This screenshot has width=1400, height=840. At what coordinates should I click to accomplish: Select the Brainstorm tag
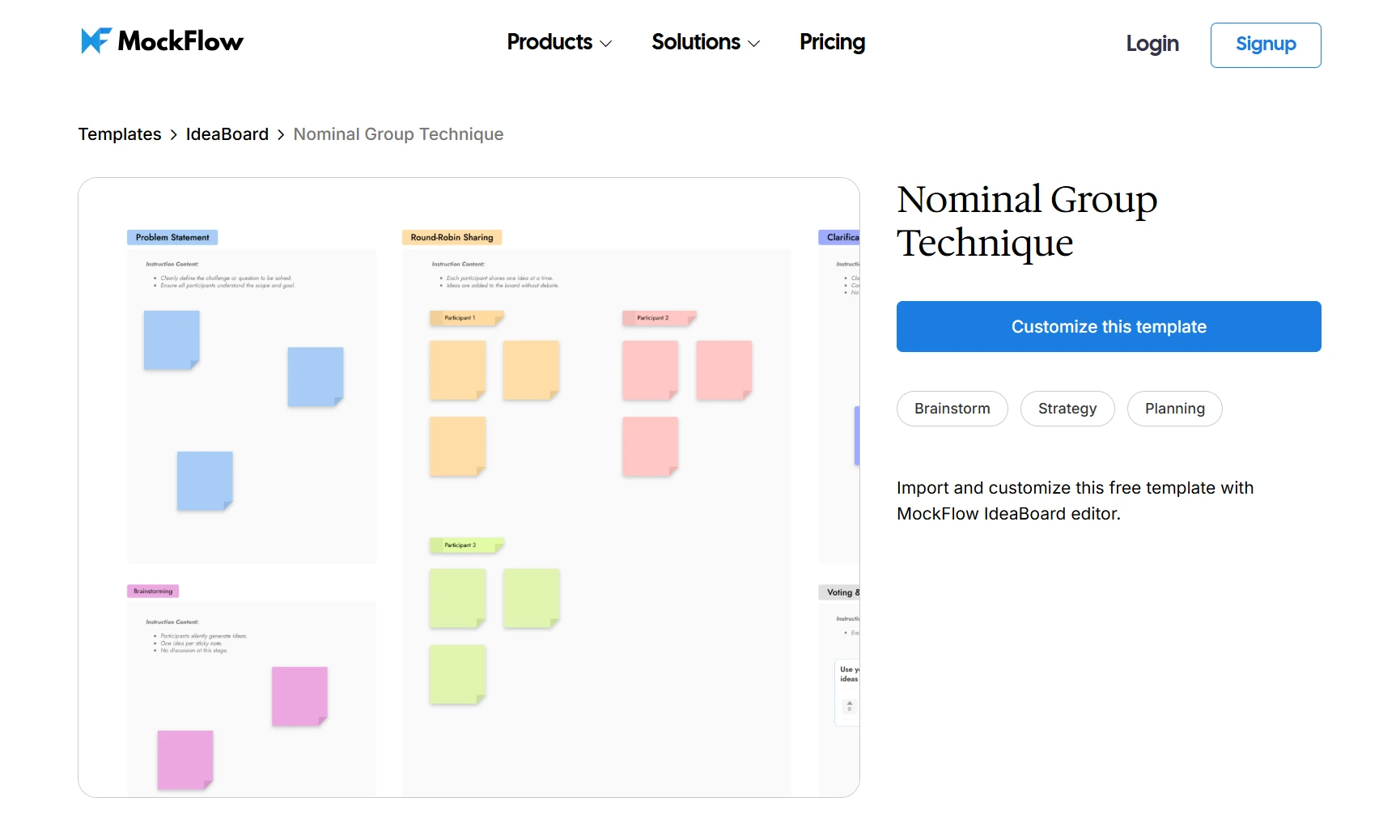click(952, 409)
